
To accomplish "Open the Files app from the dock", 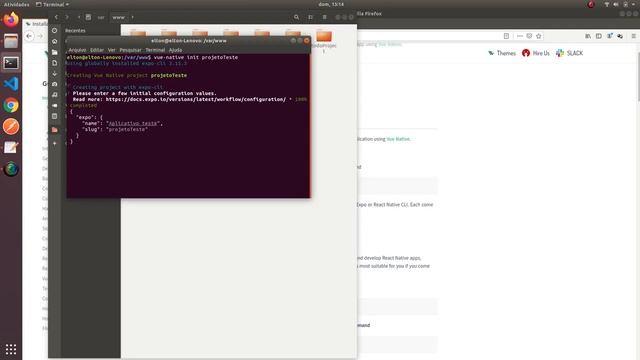I will (x=11, y=41).
